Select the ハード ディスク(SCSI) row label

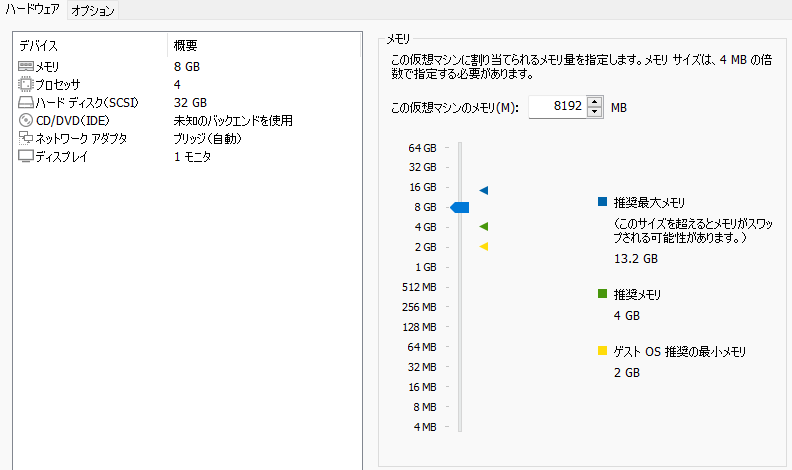(87, 102)
